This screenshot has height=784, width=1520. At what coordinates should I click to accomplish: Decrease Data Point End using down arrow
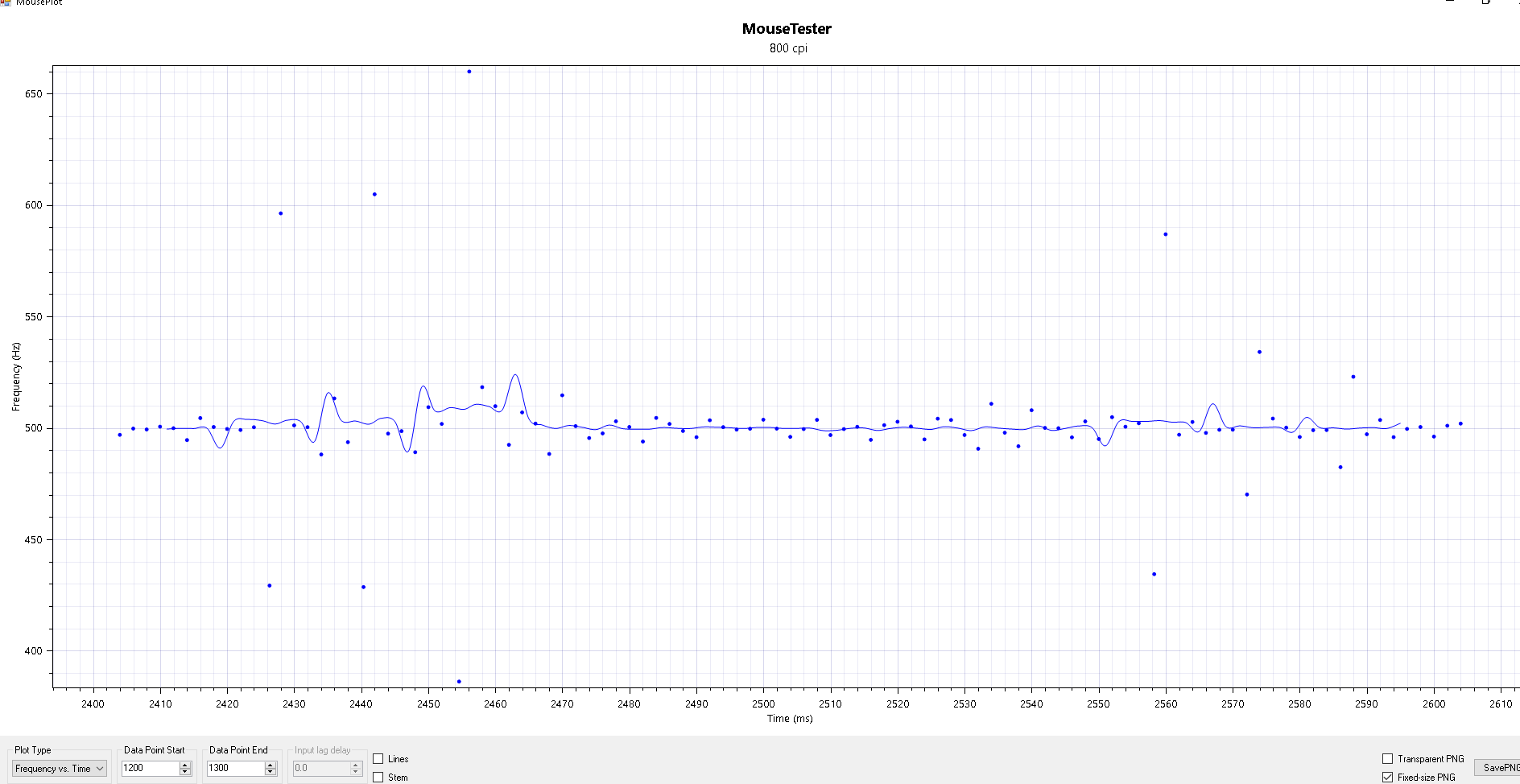[271, 773]
